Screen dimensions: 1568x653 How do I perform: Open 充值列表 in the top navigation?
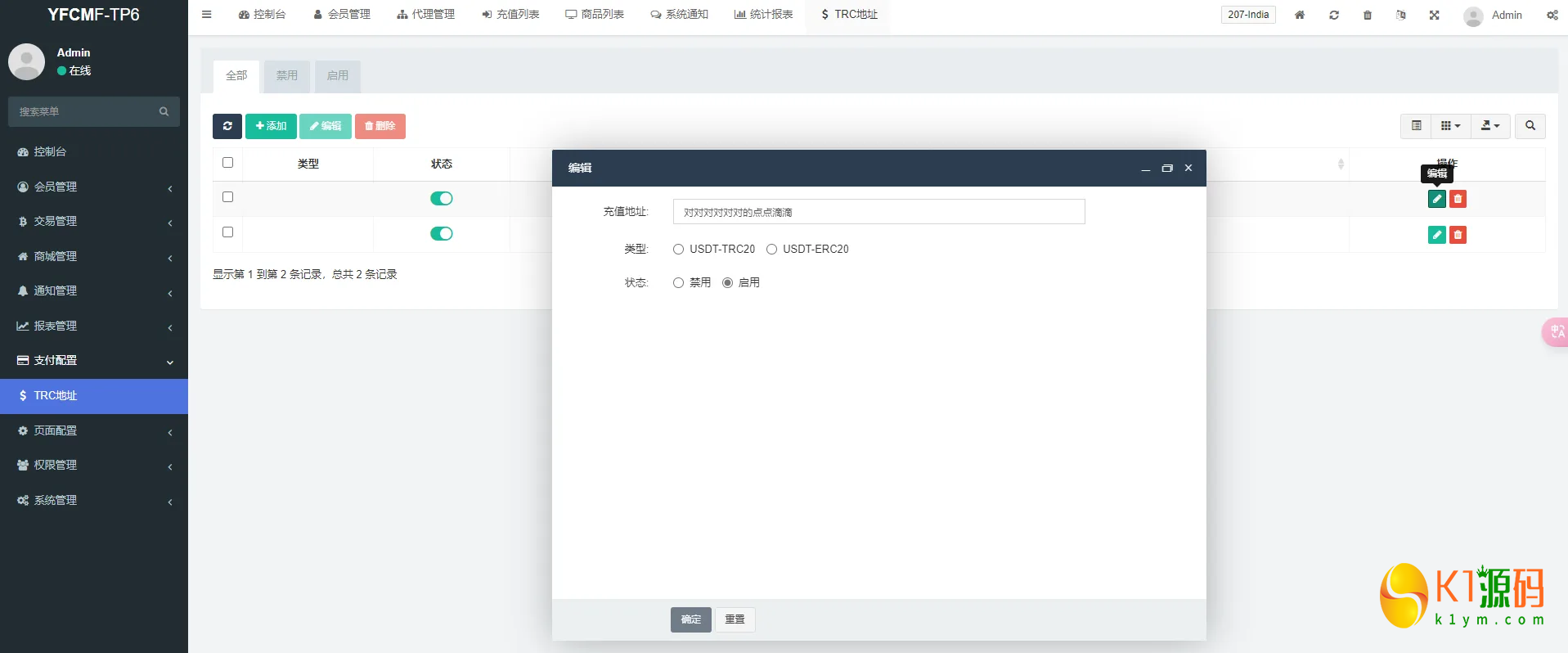click(510, 15)
